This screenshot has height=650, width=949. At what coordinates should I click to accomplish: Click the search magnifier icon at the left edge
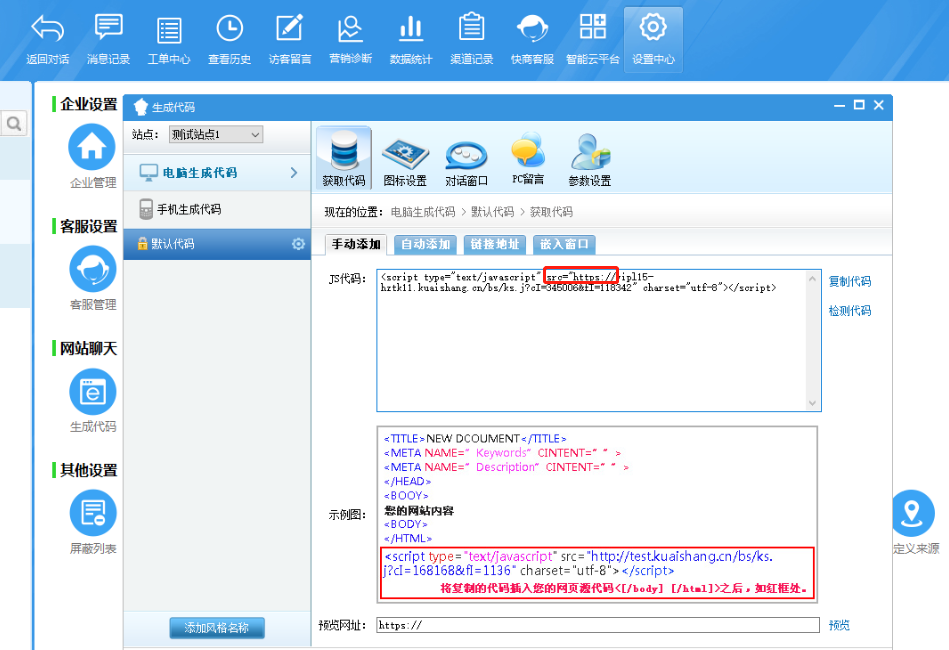pos(14,123)
